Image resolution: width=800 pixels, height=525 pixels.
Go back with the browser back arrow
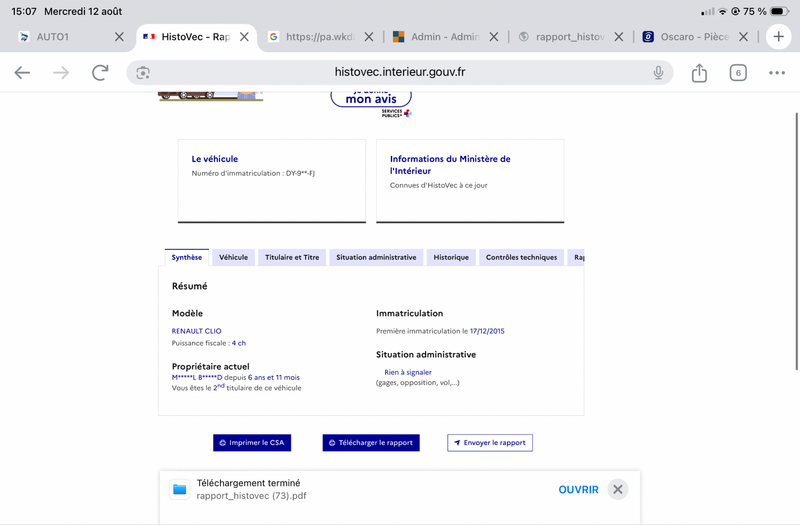[22, 73]
